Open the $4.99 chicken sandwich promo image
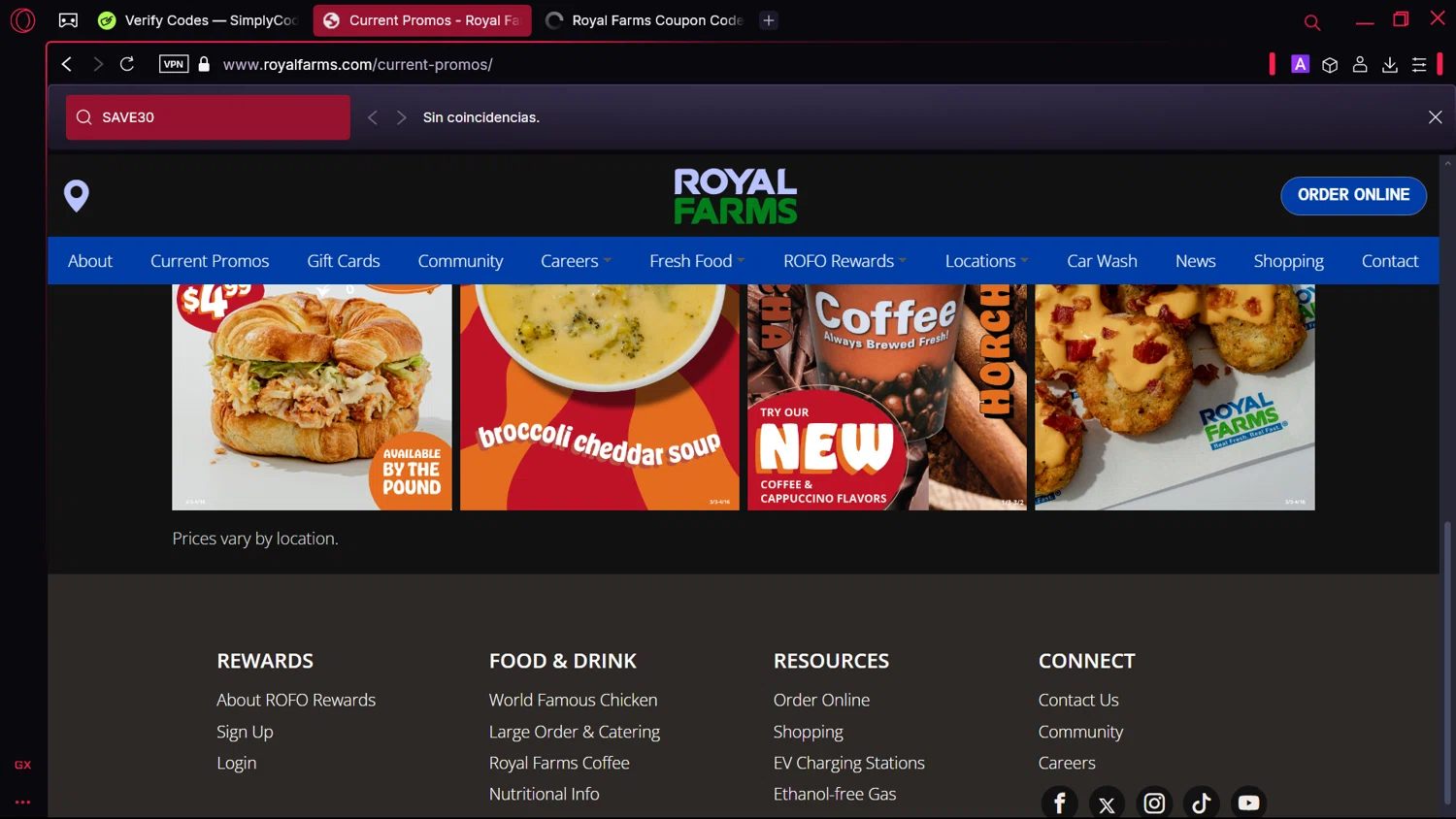The height and width of the screenshot is (819, 1456). 312,397
